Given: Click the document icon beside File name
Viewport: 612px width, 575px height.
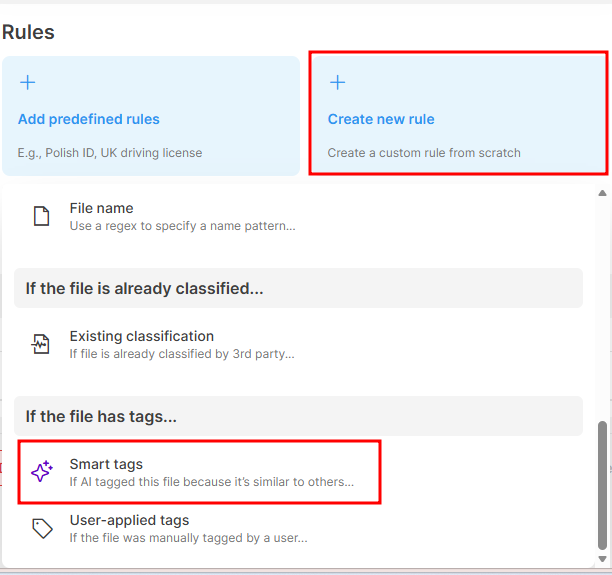Looking at the screenshot, I should coord(41,216).
